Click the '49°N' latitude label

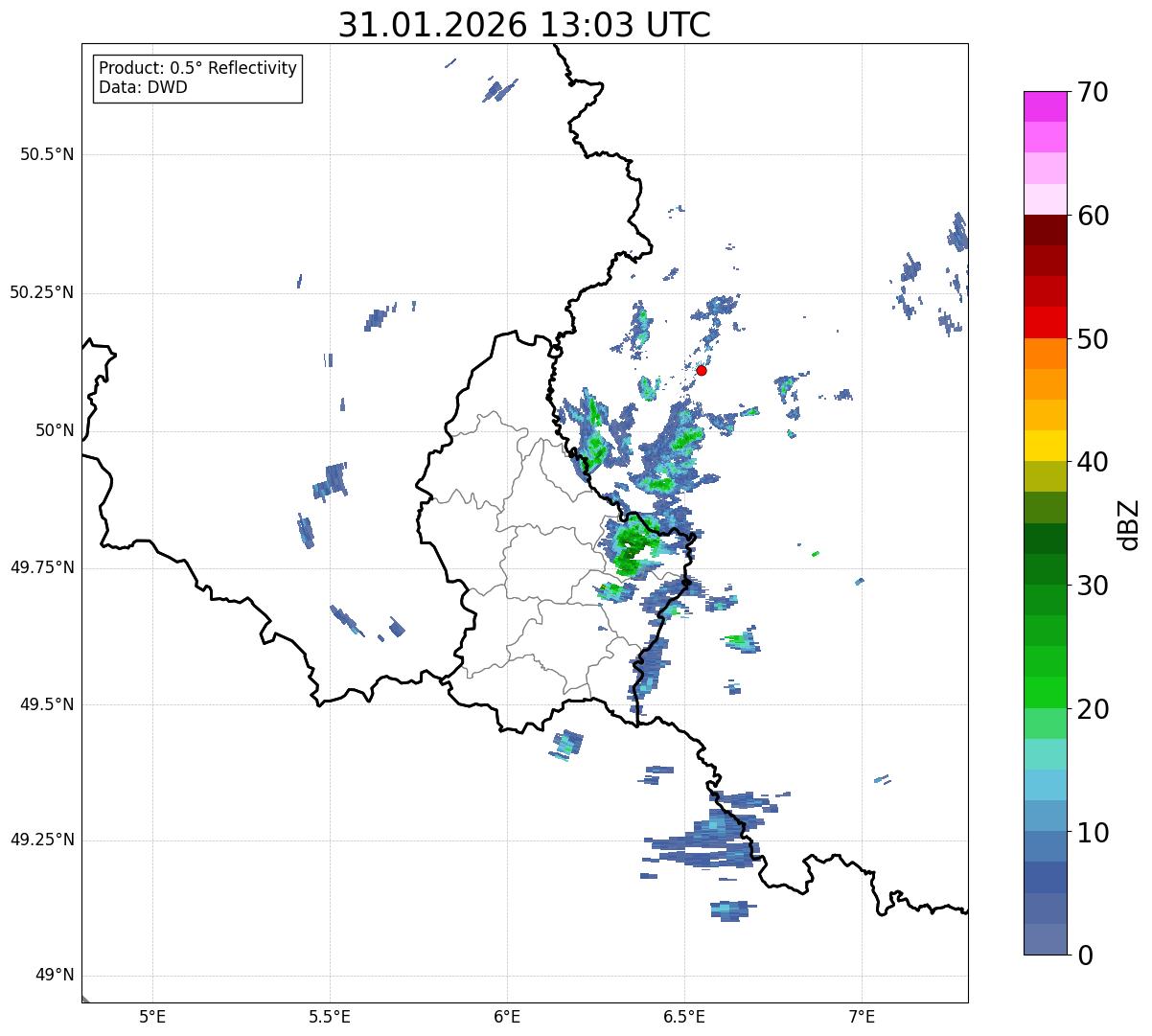56,976
